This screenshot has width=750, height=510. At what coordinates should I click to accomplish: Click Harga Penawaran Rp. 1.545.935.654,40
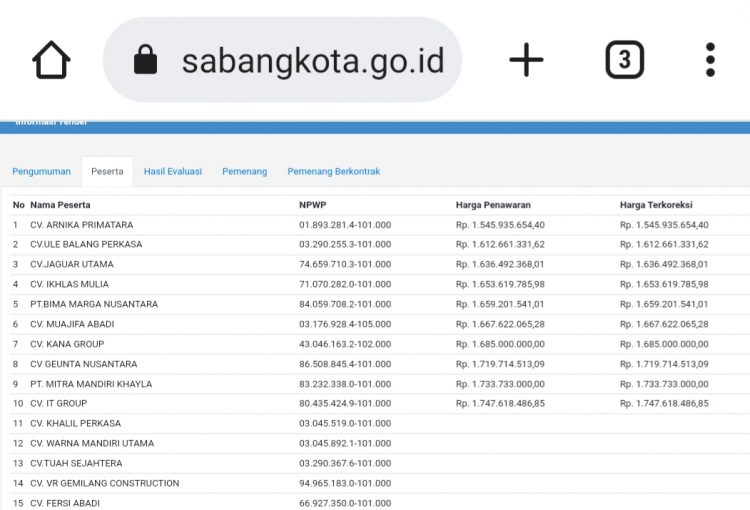click(500, 225)
